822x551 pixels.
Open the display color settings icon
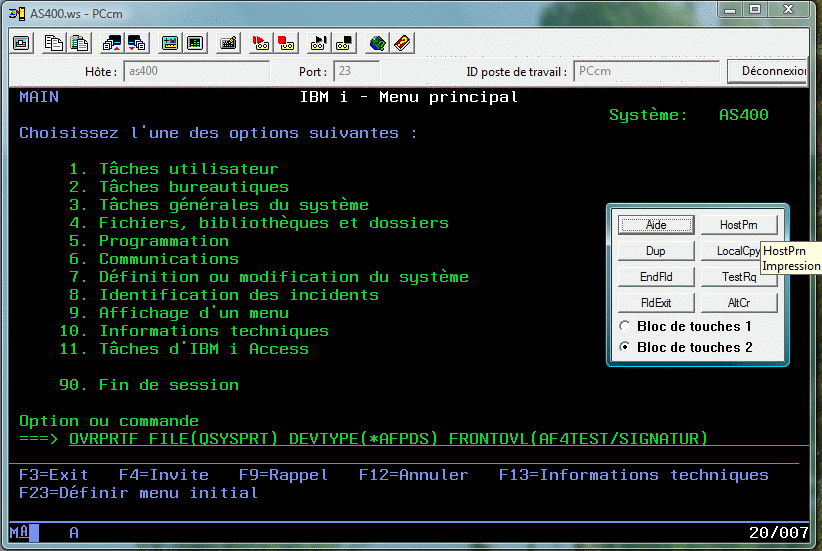pyautogui.click(x=170, y=43)
